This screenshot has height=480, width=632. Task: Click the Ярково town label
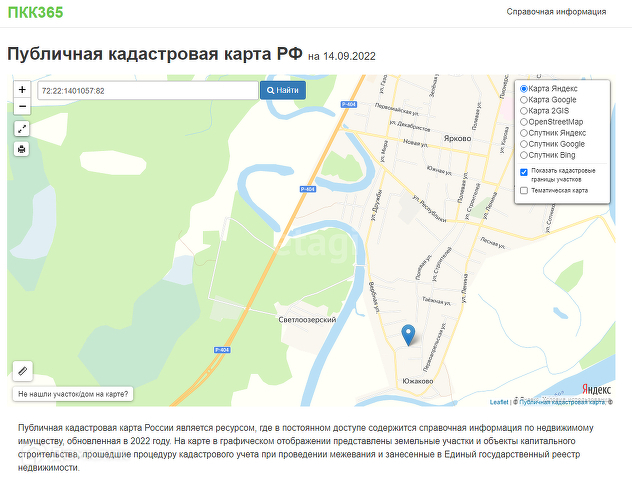click(x=457, y=138)
